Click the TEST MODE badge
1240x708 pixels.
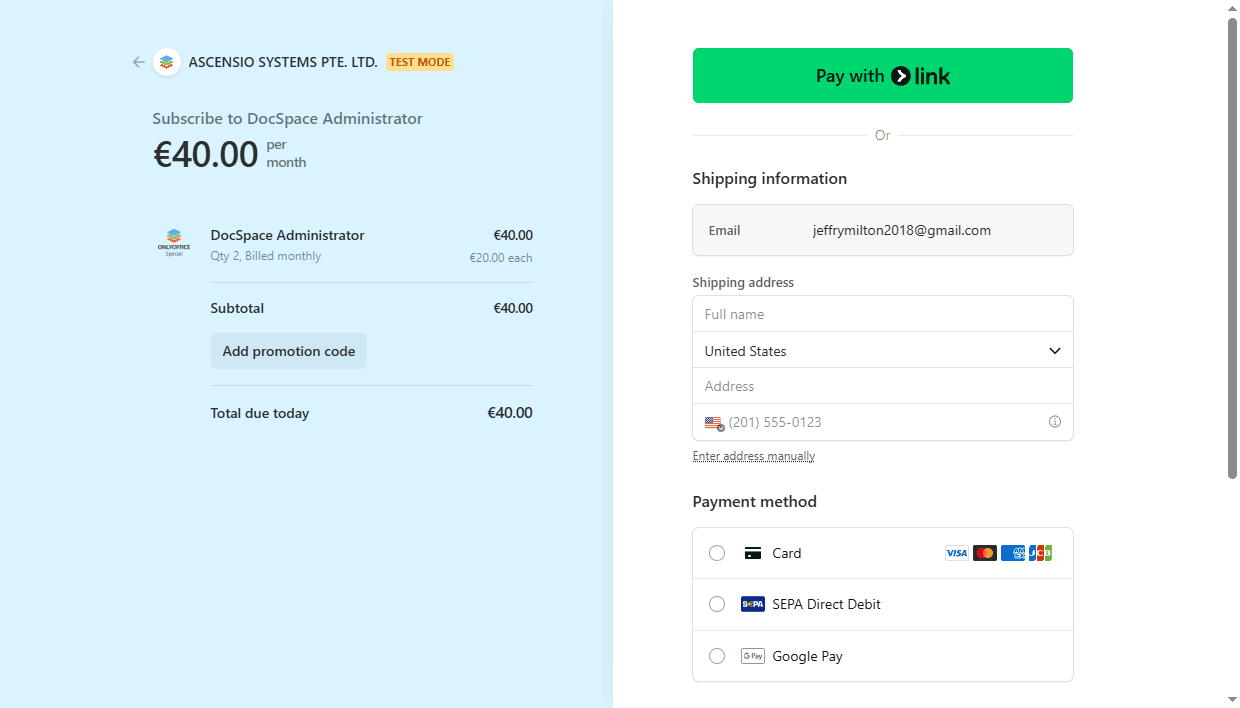(419, 61)
